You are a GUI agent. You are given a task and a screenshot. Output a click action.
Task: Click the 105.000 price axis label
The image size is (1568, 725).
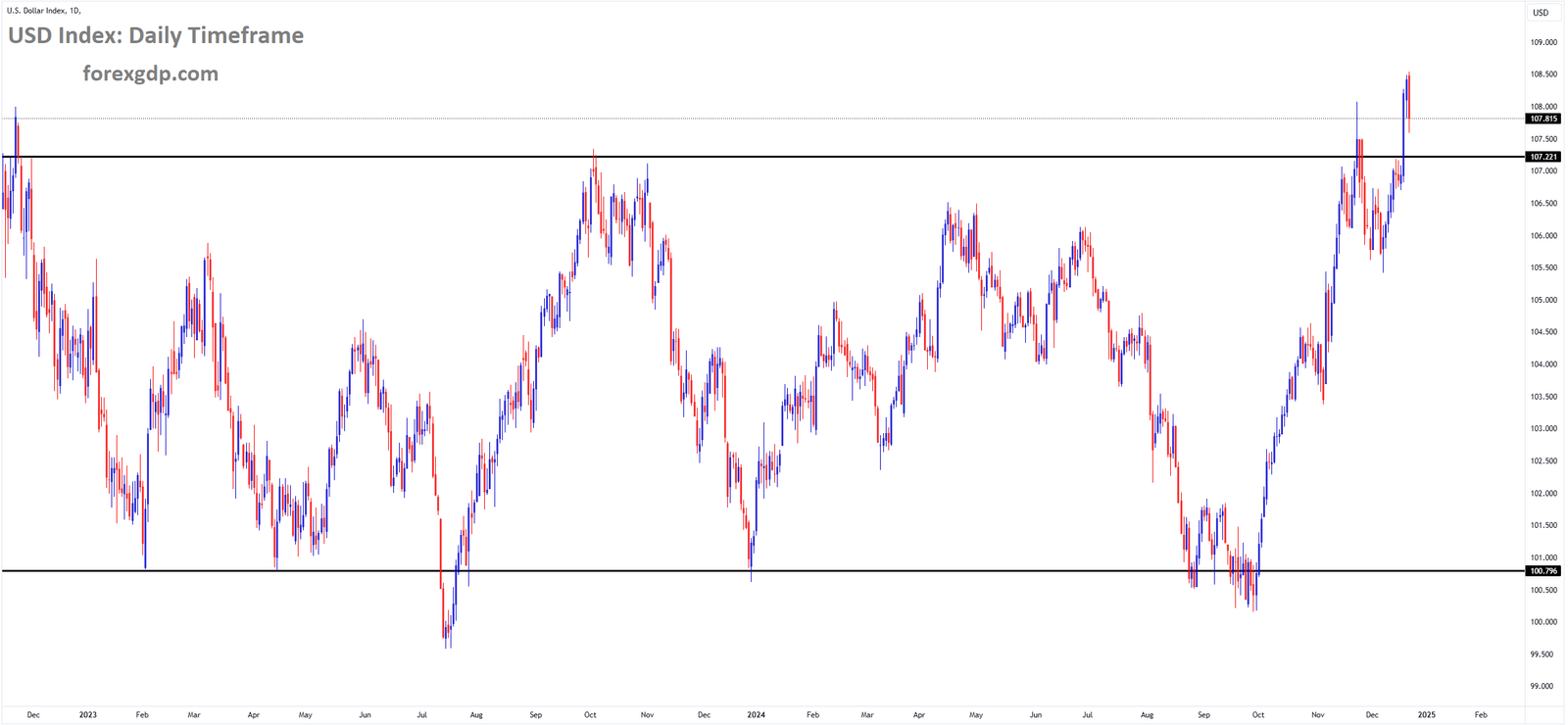tap(1543, 300)
